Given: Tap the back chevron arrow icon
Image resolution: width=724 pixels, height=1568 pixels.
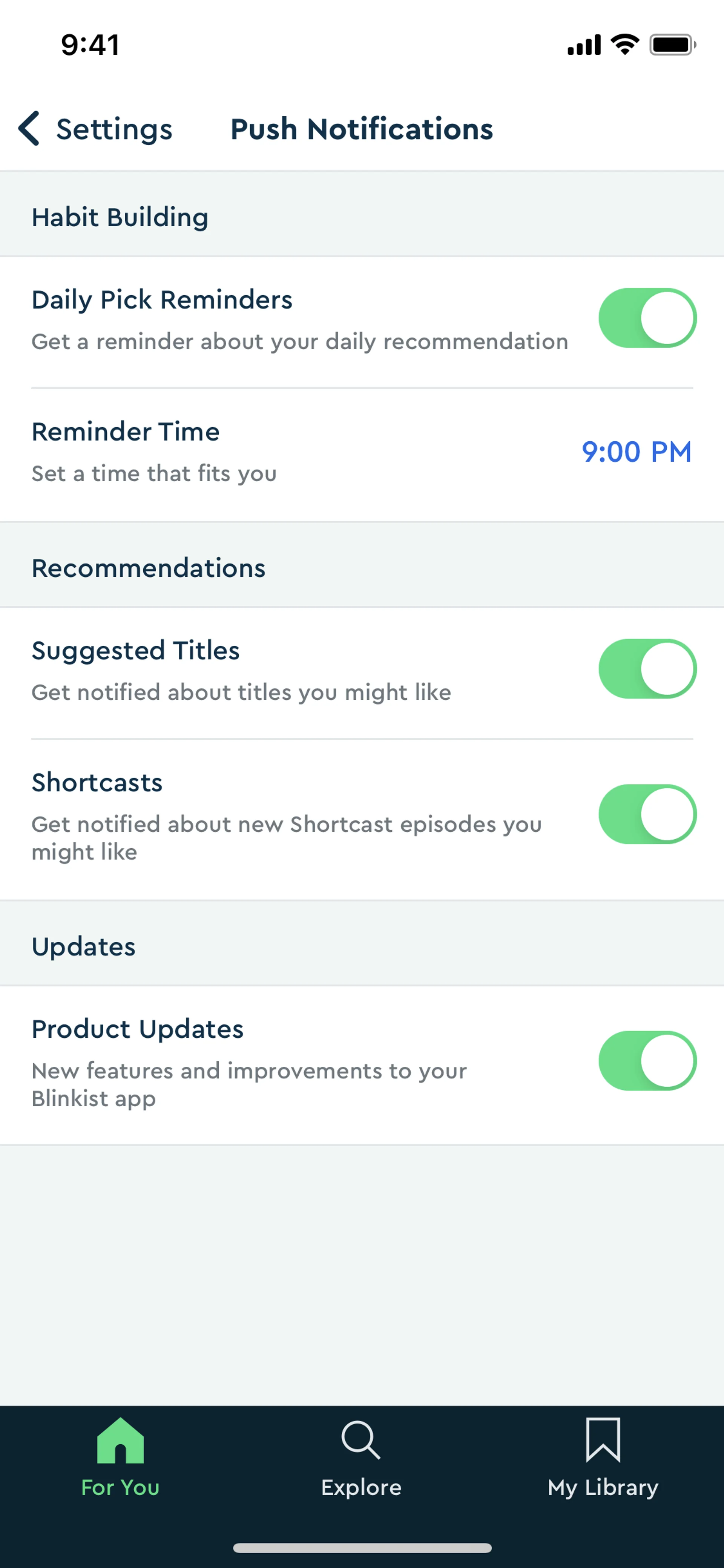Looking at the screenshot, I should click(x=29, y=128).
